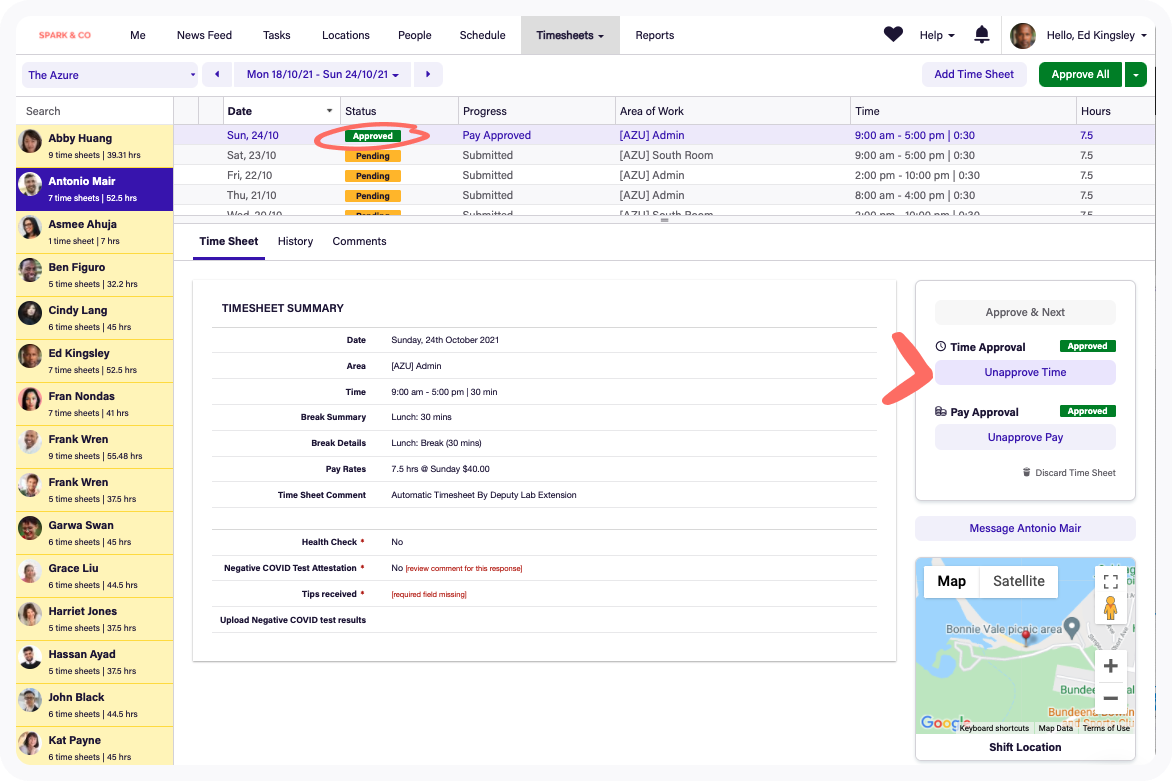Select Ed Kingsley in employee list
The height and width of the screenshot is (781, 1172).
click(95, 361)
